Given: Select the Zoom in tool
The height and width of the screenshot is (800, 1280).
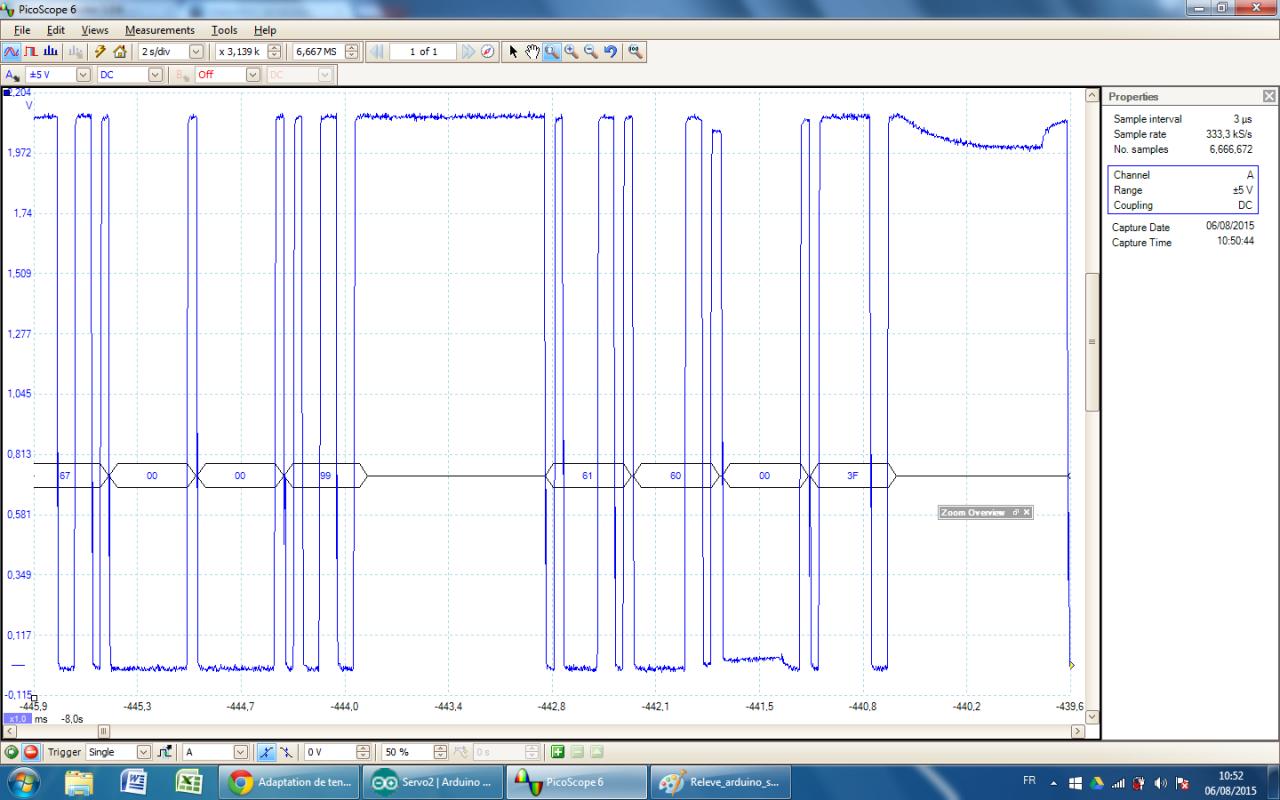Looking at the screenshot, I should click(571, 52).
